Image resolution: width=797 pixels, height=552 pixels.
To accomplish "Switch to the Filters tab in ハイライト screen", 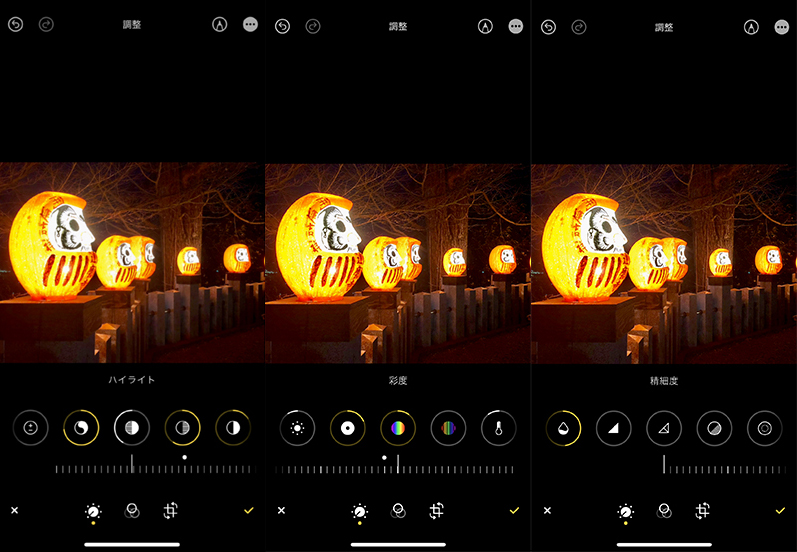I will [x=132, y=511].
